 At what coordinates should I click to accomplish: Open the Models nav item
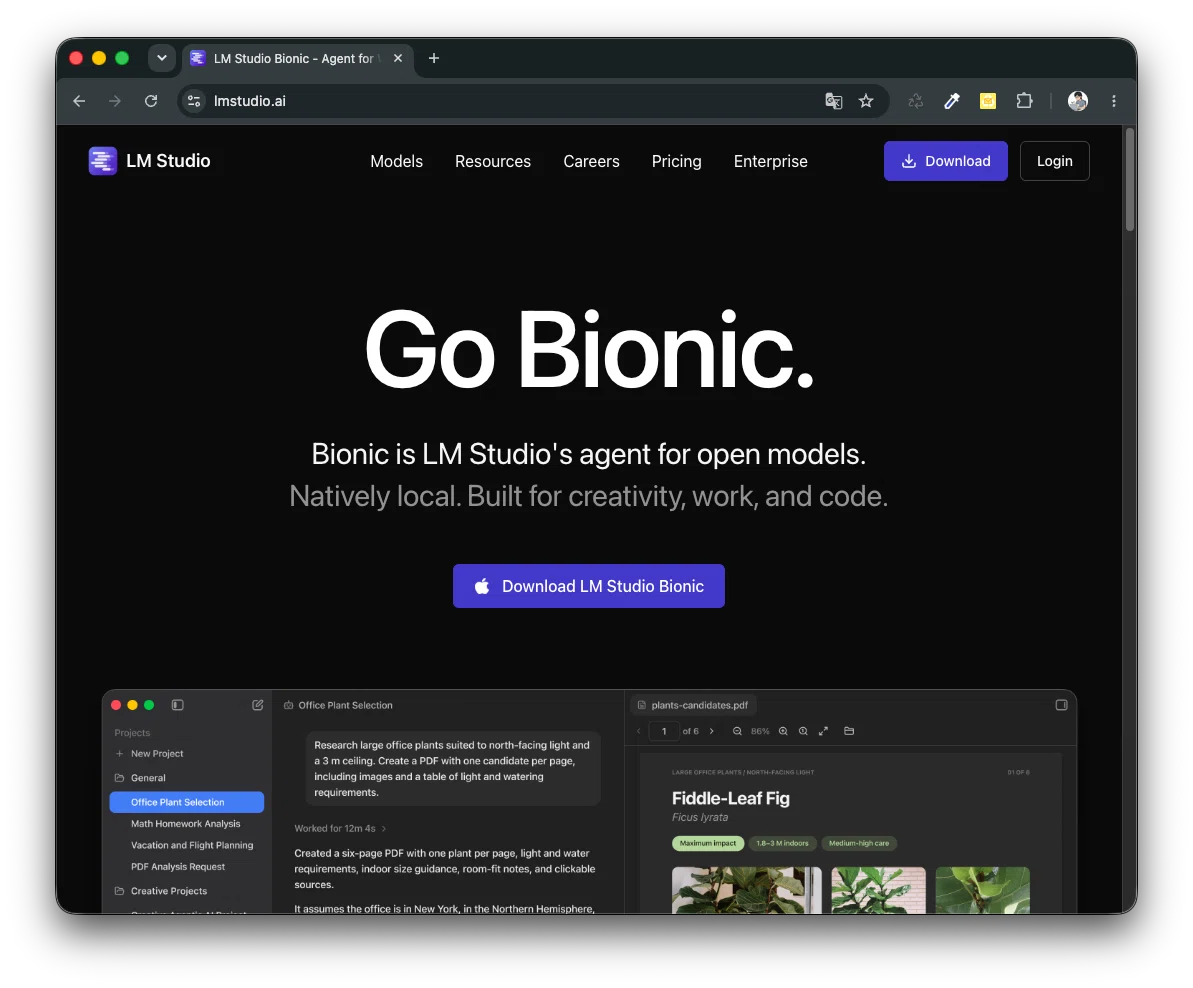(396, 161)
